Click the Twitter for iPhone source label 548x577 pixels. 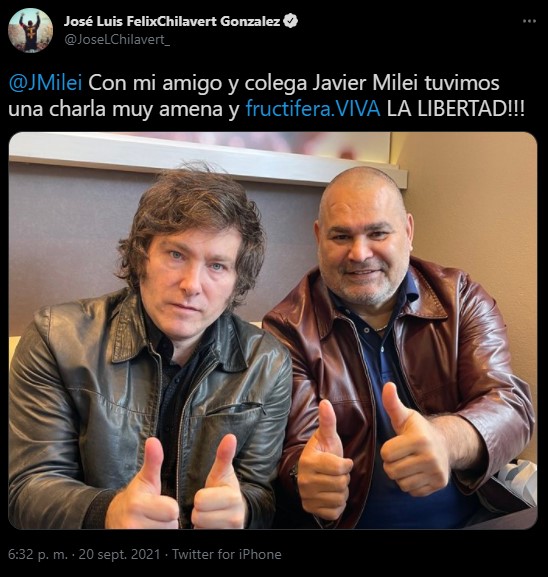pos(227,554)
